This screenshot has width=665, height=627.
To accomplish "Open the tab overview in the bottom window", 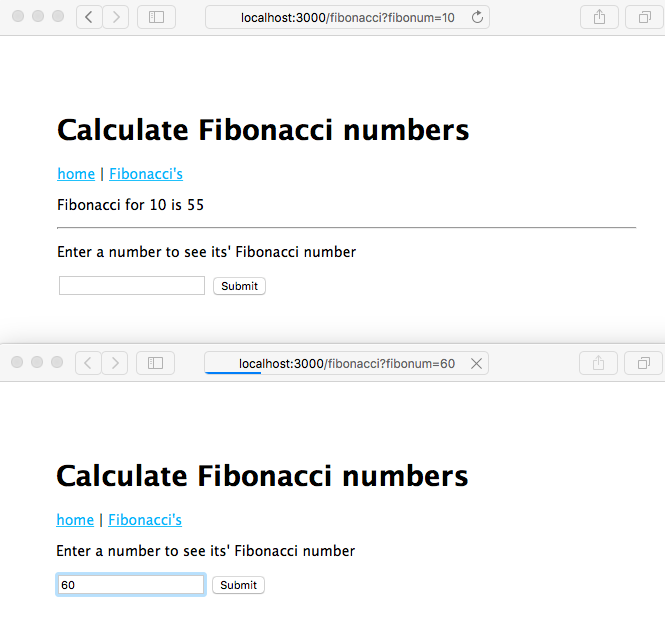I will [x=643, y=363].
